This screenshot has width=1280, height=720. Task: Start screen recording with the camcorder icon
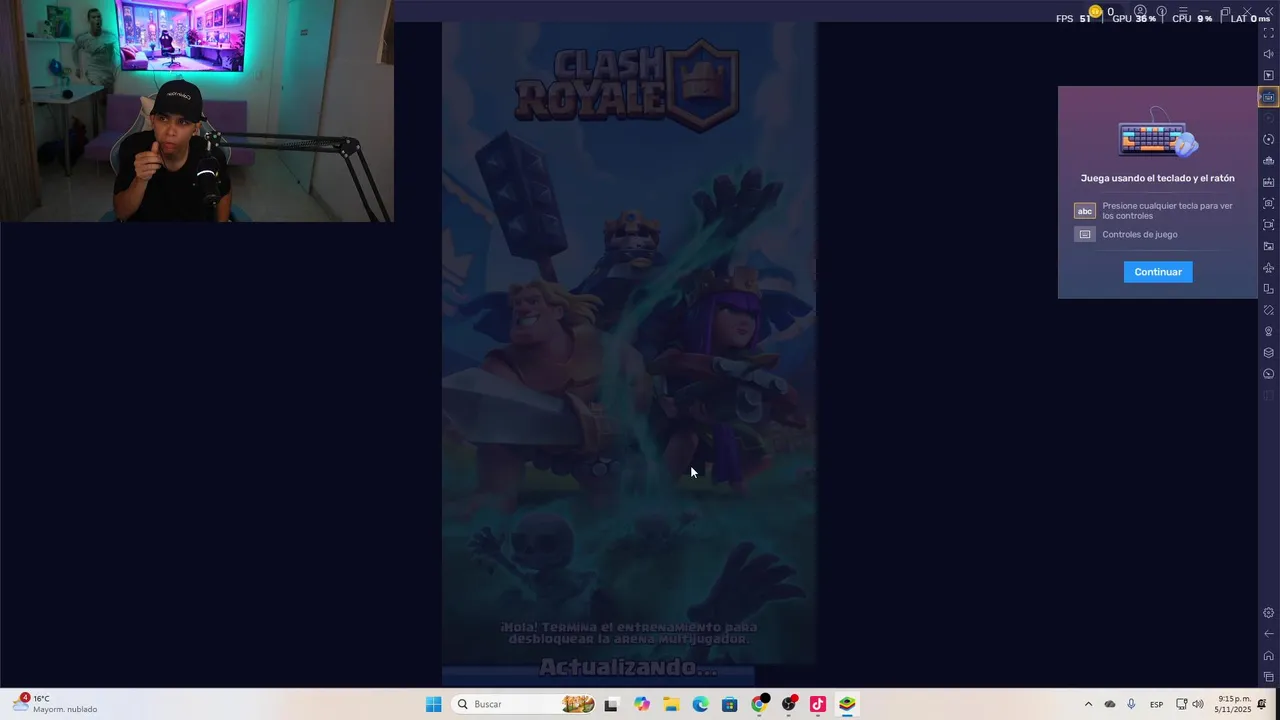tap(1268, 225)
